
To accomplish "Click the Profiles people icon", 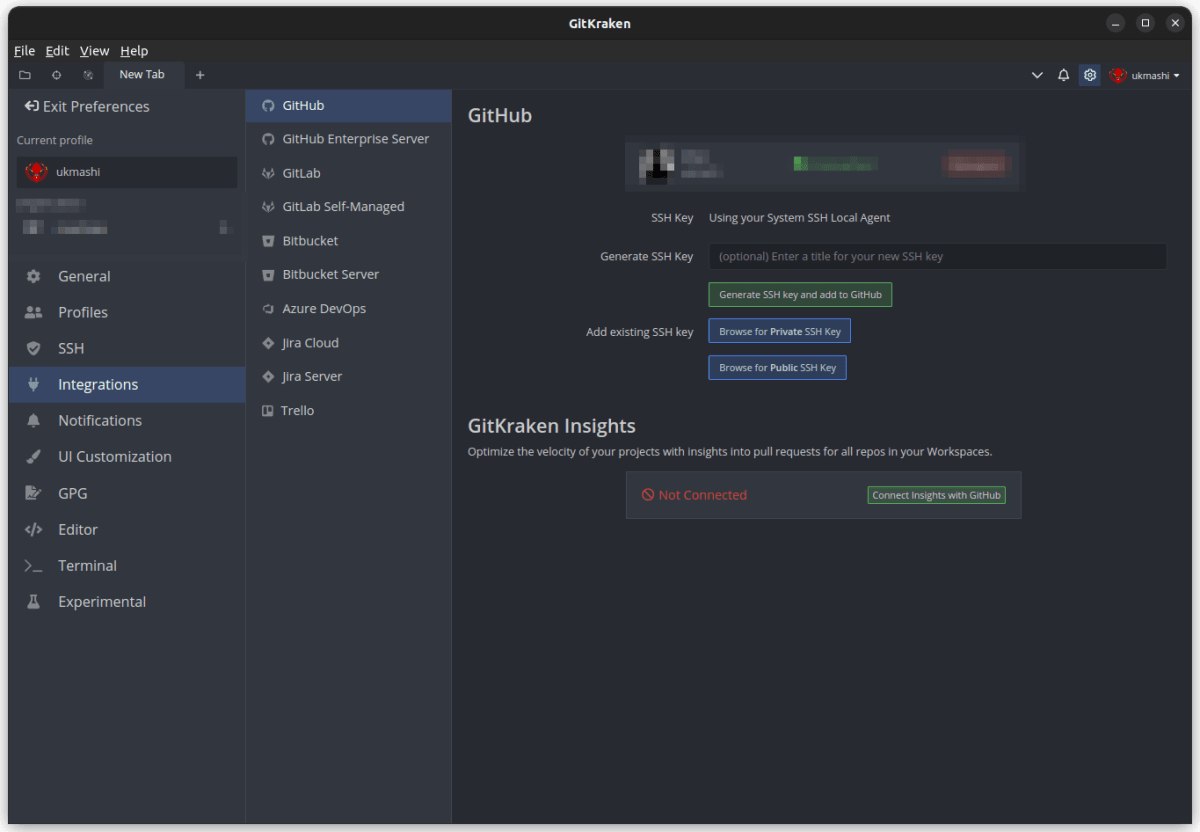I will coord(33,312).
